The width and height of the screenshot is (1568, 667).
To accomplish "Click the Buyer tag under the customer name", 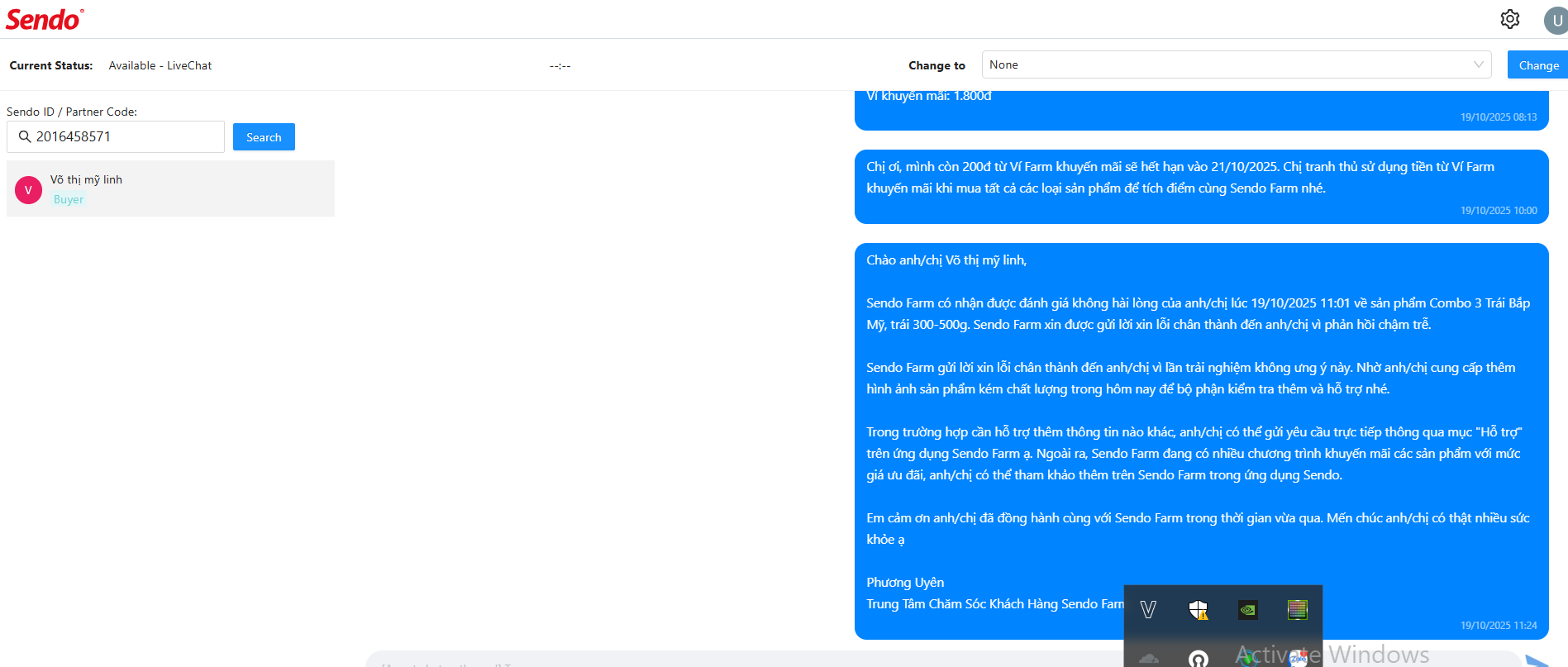I will tap(69, 199).
